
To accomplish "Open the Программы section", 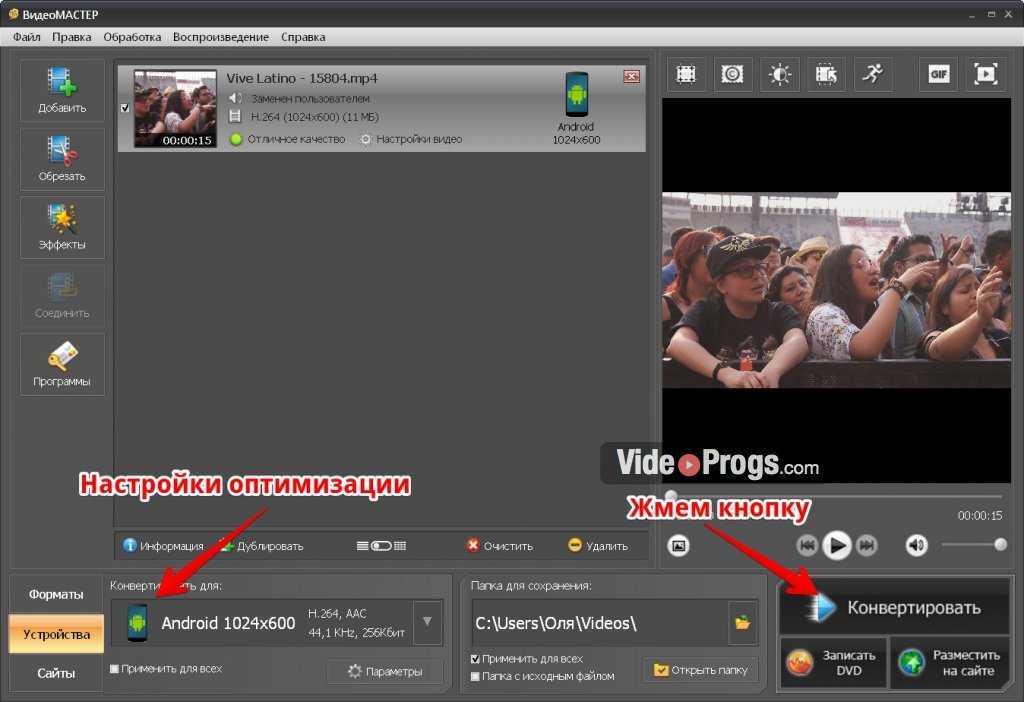I will coord(62,364).
